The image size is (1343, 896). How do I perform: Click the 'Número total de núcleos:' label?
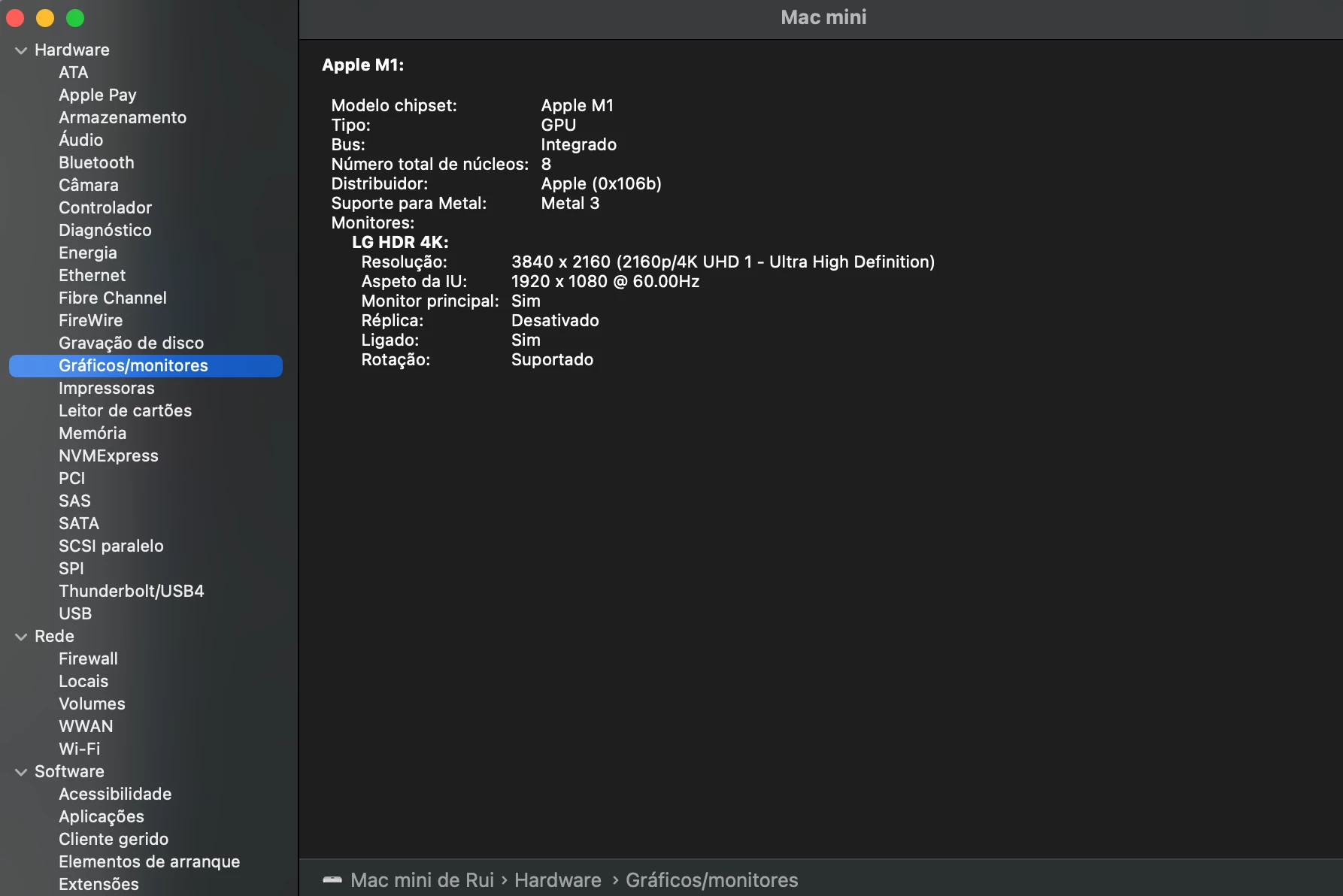430,165
